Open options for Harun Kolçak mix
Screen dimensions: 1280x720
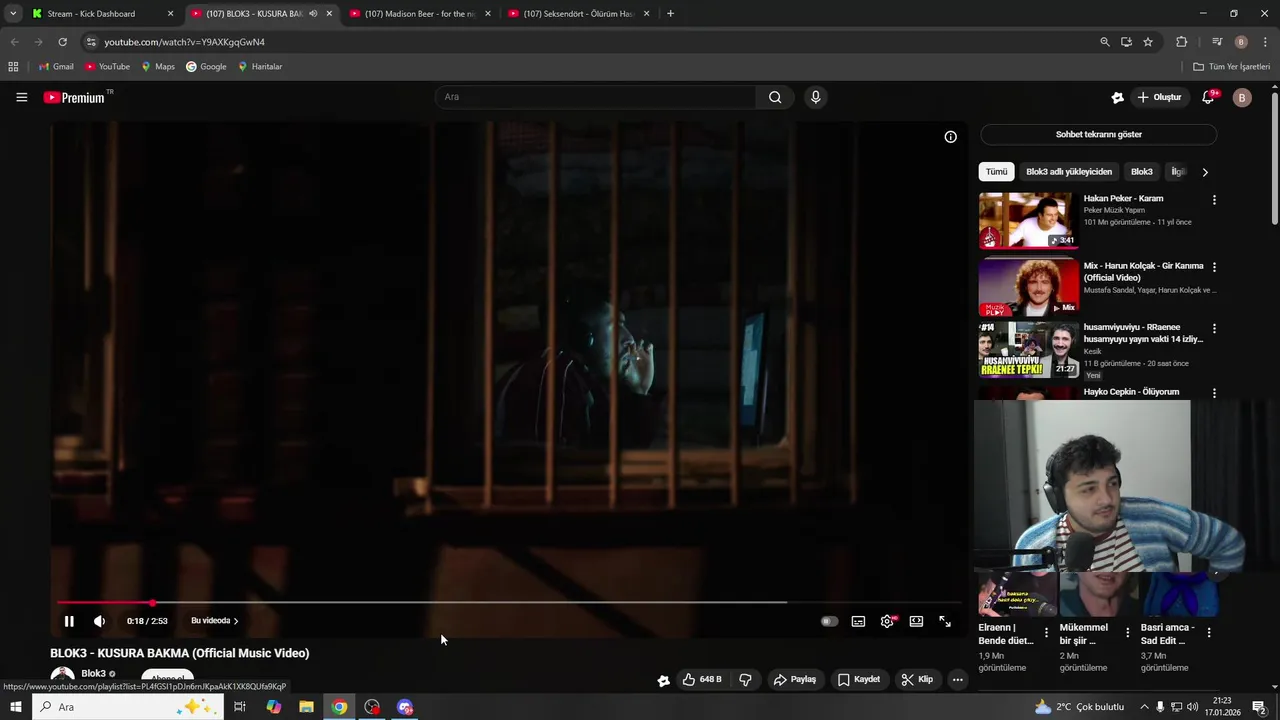coord(1214,267)
